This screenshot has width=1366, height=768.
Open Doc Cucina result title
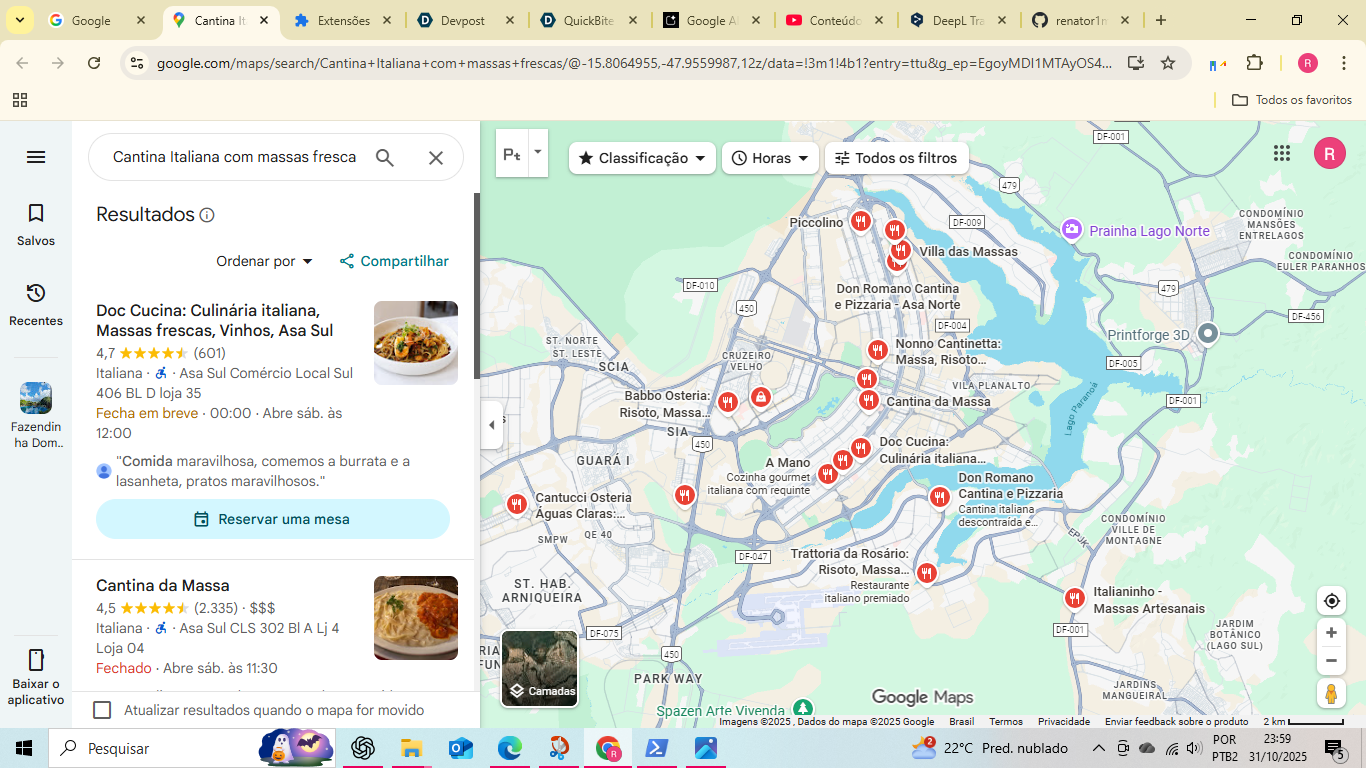215,320
